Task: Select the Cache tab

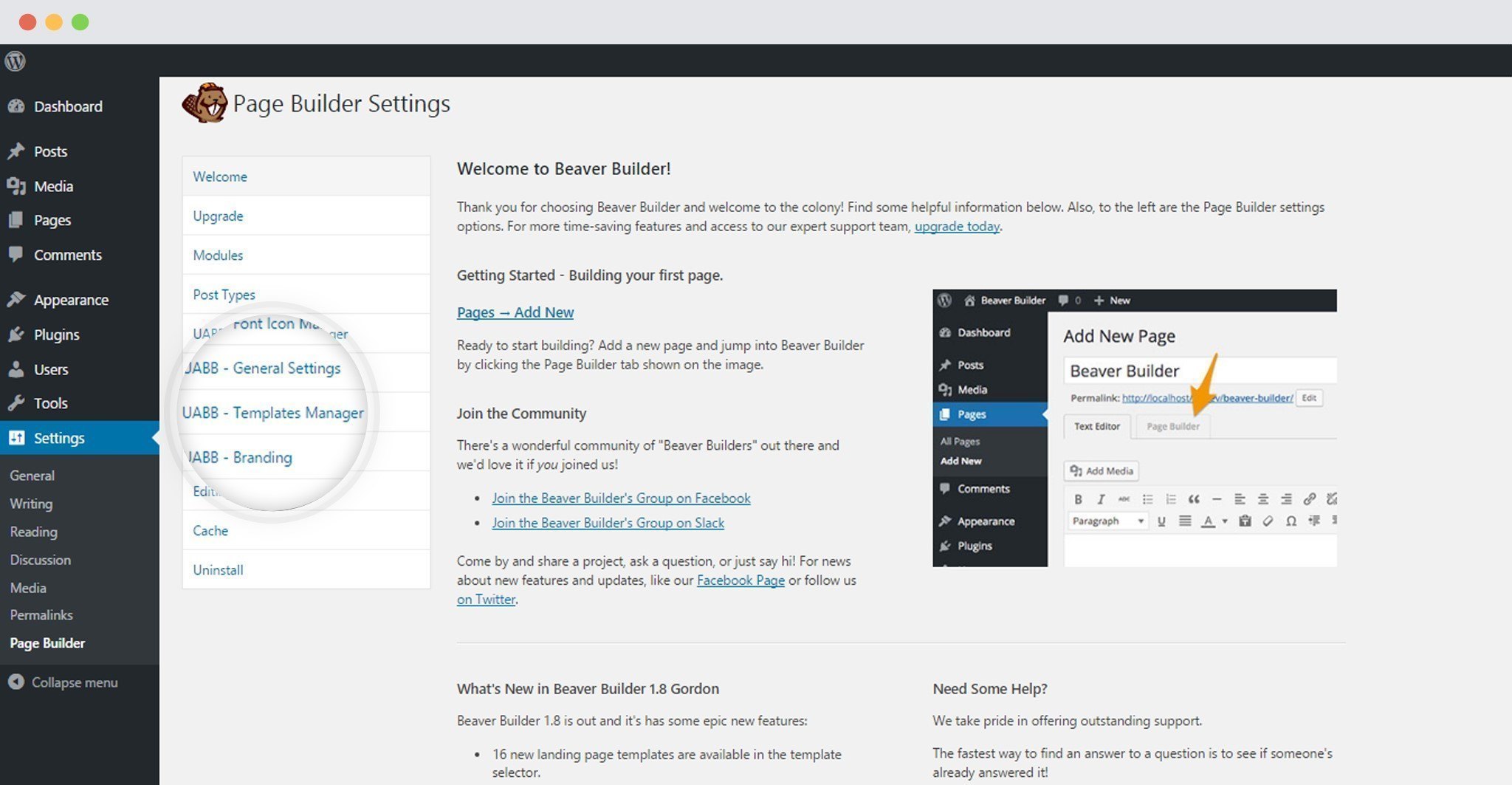Action: (x=210, y=530)
